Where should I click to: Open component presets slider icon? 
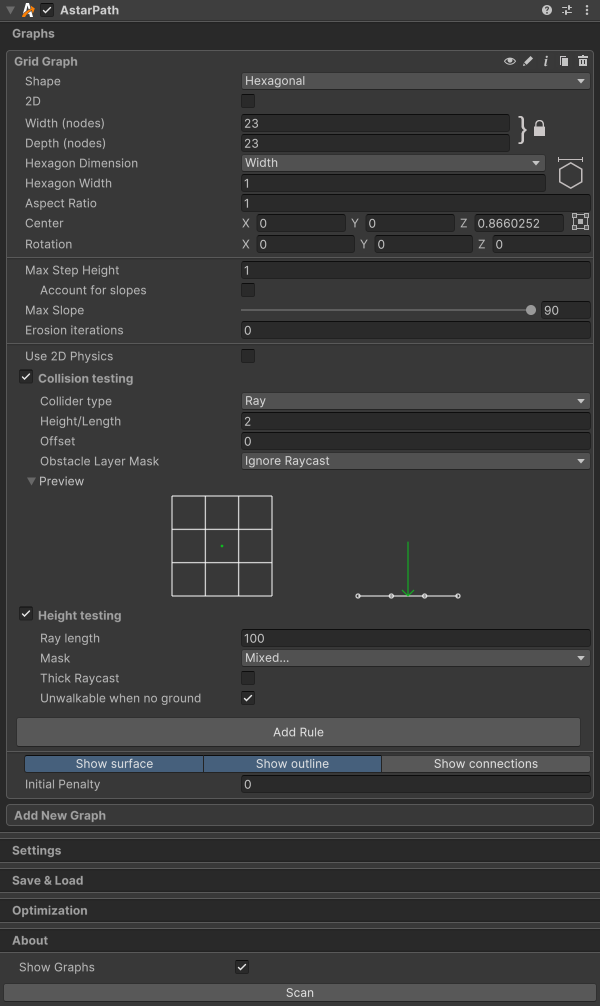coord(567,10)
